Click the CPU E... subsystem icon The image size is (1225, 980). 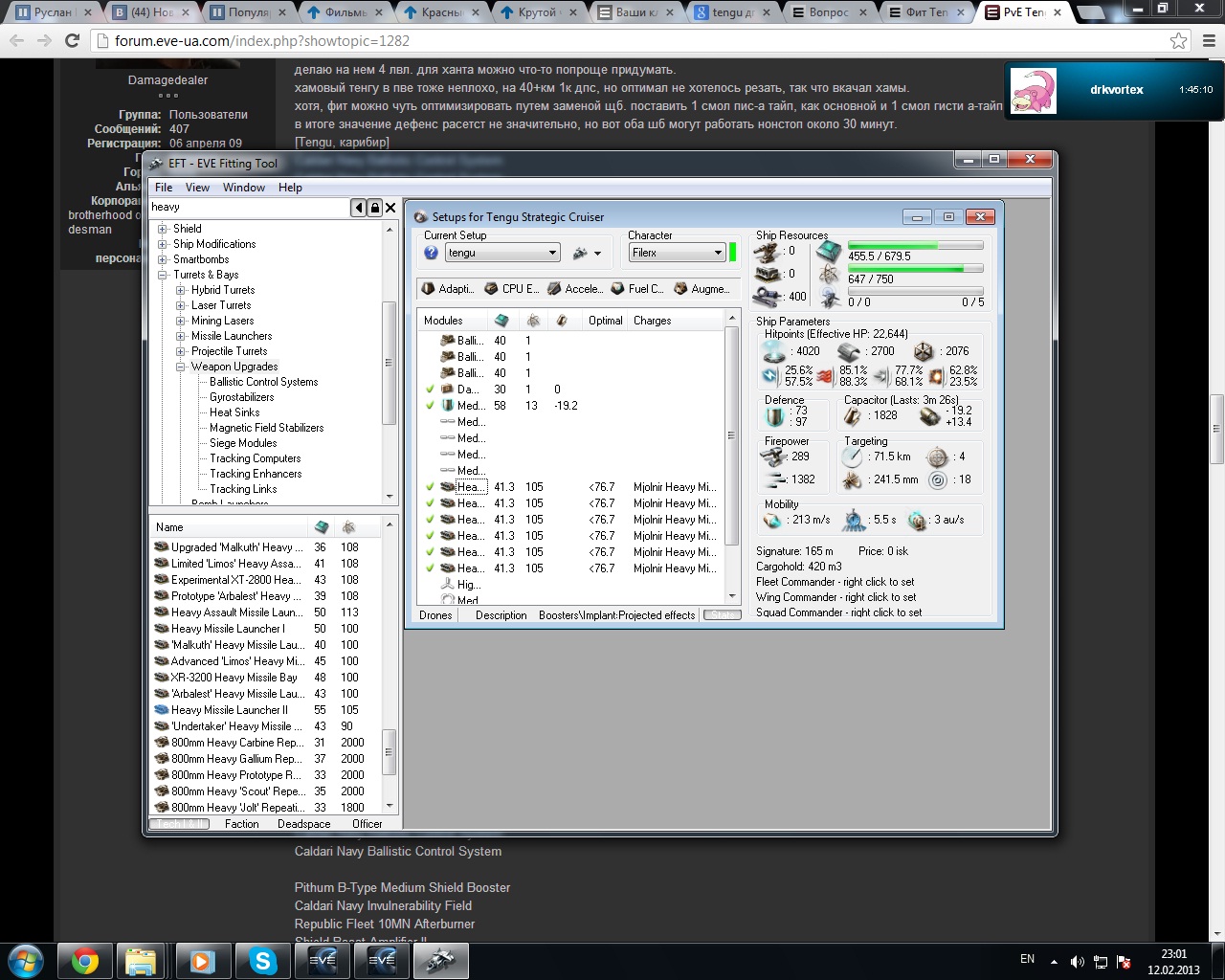[x=491, y=288]
